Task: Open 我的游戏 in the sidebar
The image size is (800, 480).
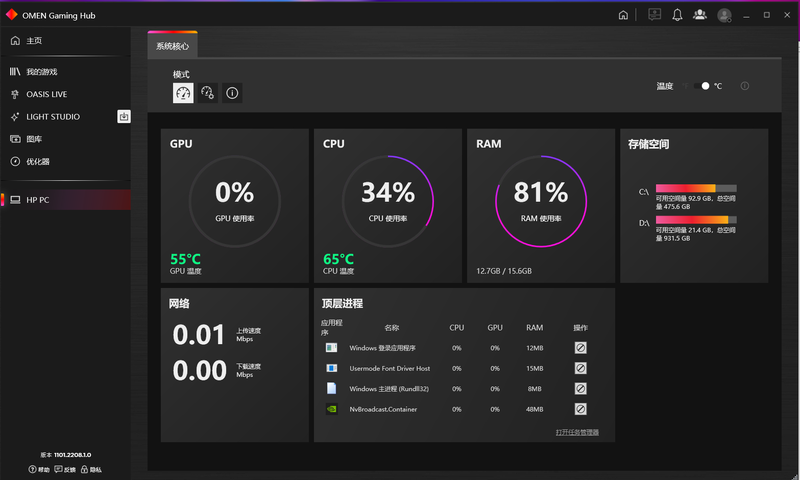Action: tap(41, 72)
